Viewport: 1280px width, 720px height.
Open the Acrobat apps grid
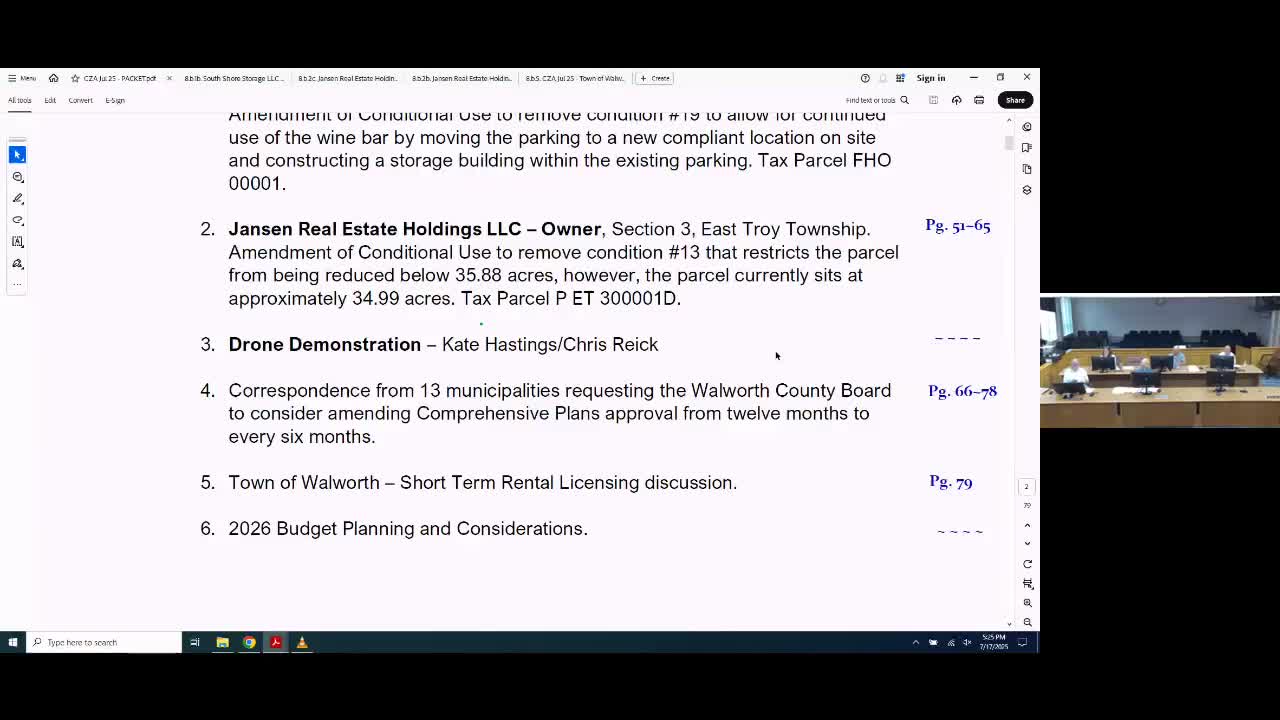point(900,78)
